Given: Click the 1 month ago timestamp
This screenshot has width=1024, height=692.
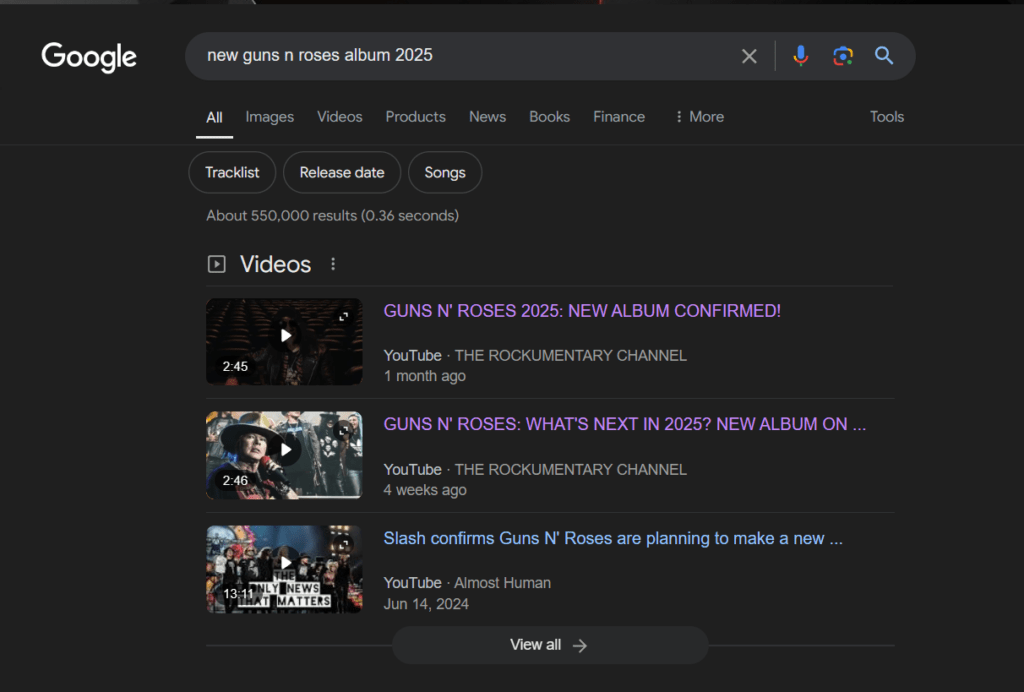Looking at the screenshot, I should point(424,376).
